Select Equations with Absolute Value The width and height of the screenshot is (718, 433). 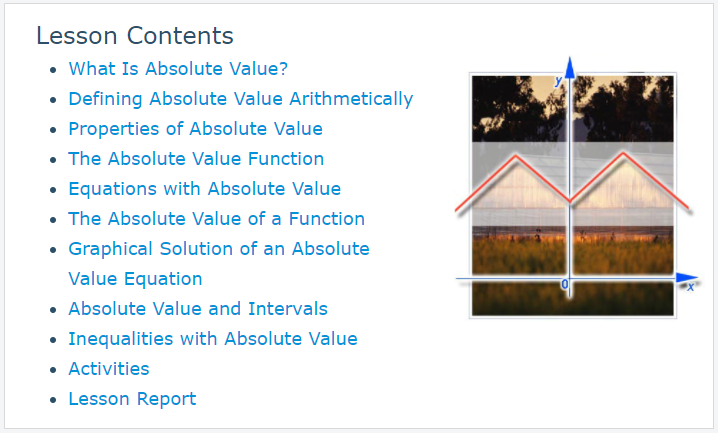[x=205, y=189]
